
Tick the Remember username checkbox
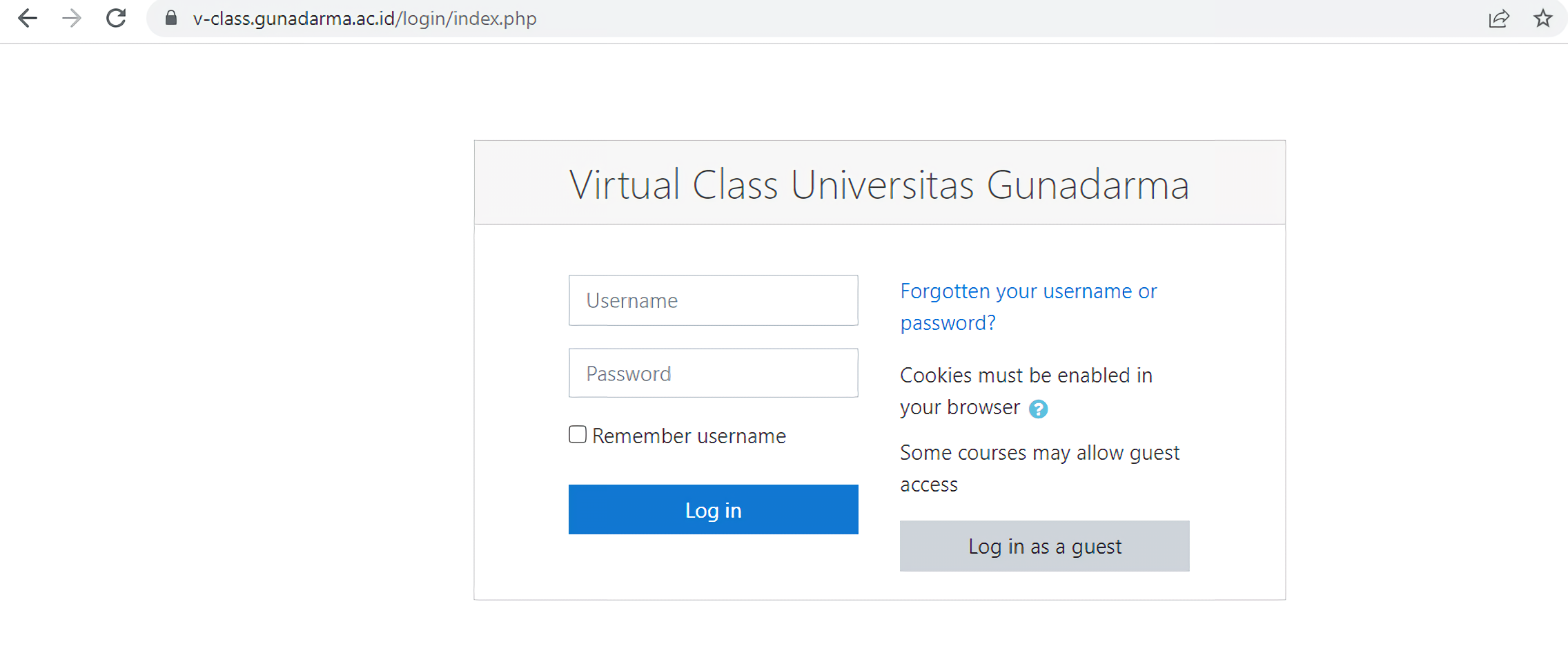[578, 434]
